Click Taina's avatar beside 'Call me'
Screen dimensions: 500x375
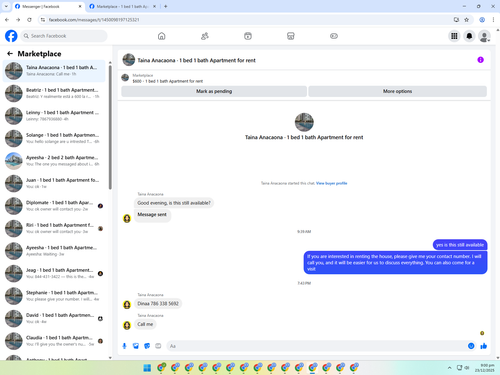click(x=127, y=325)
